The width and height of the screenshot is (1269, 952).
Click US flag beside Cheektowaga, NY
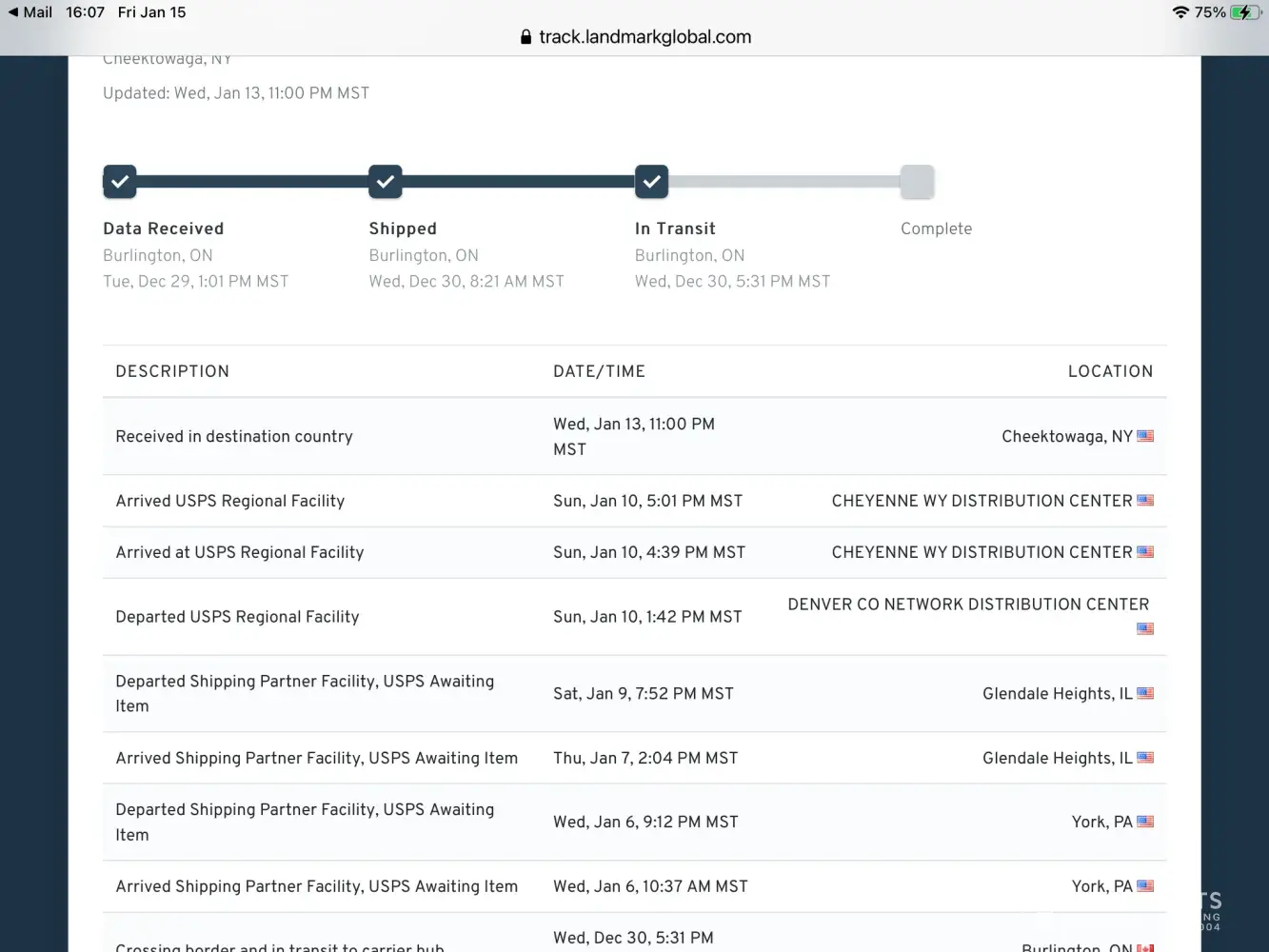click(x=1145, y=436)
